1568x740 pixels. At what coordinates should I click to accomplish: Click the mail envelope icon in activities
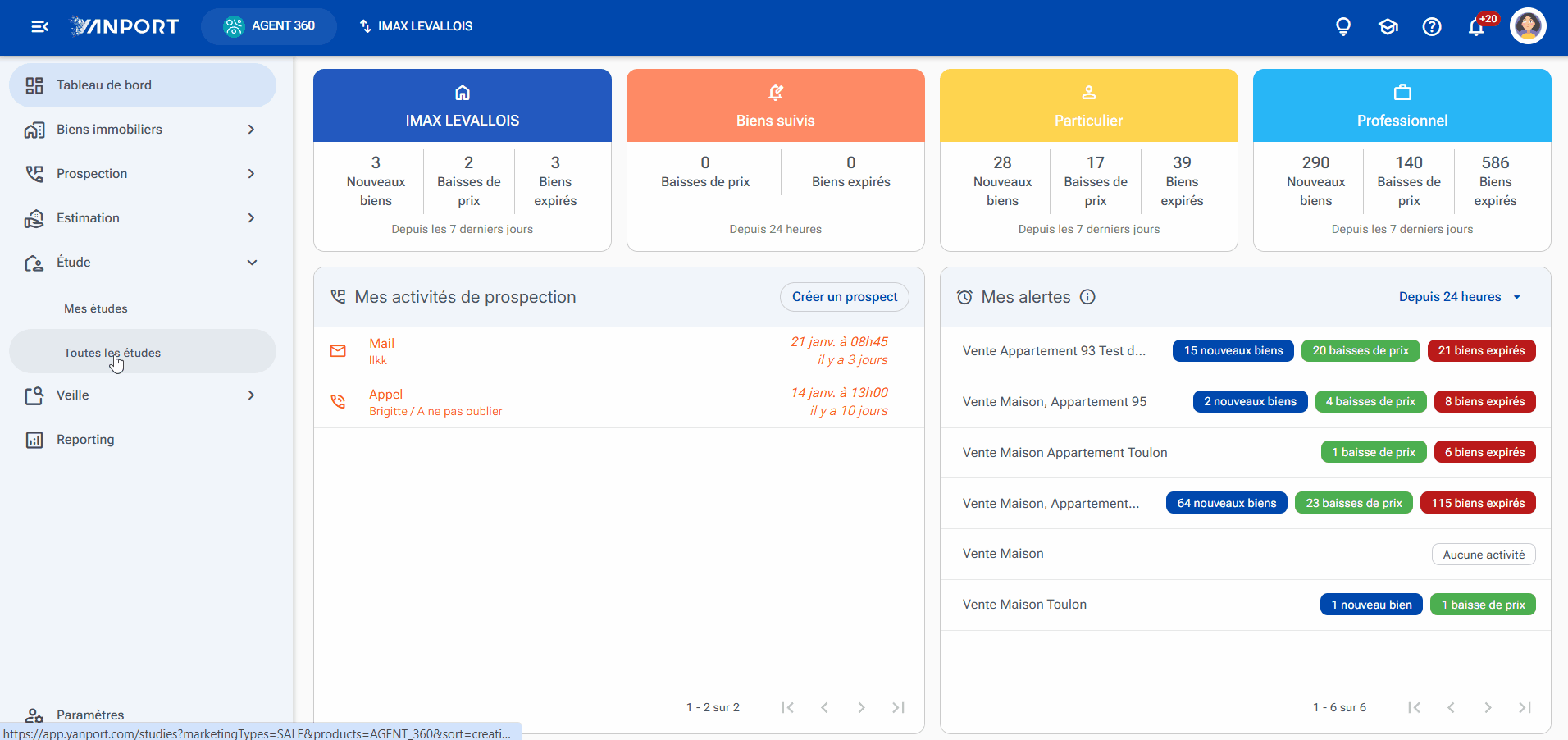pyautogui.click(x=338, y=351)
